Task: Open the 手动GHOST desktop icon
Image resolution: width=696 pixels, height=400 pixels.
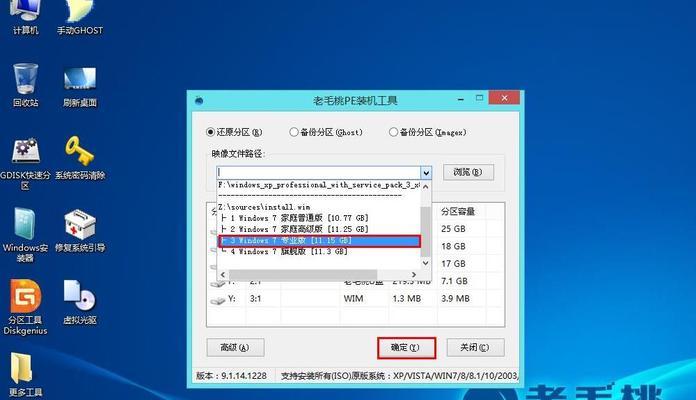Action: [x=80, y=17]
